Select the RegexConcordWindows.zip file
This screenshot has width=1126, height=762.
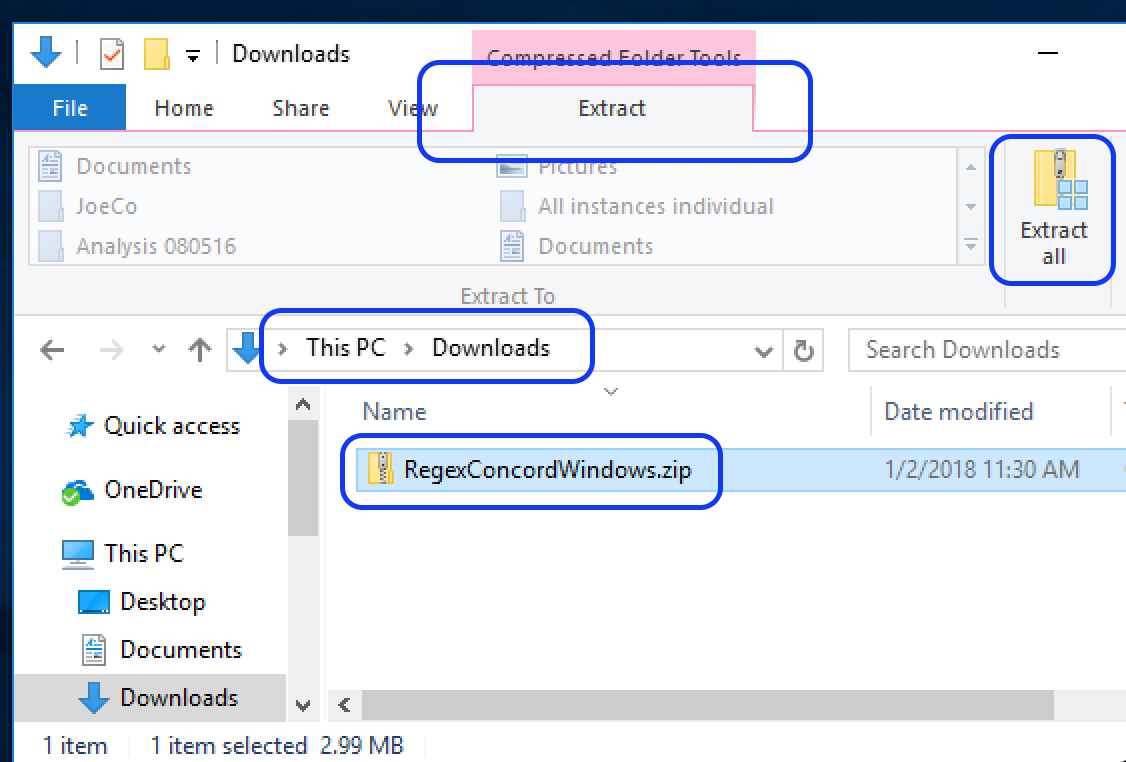coord(546,470)
